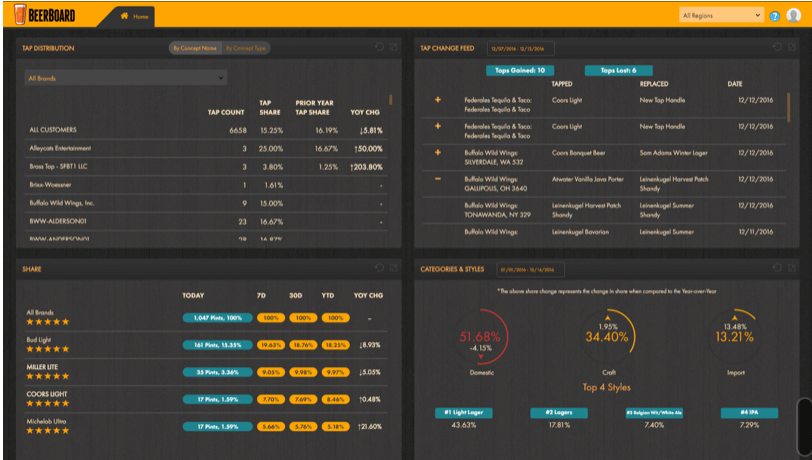The height and width of the screenshot is (460, 812).
Task: Expand the Categories & Styles panel
Action: (792, 268)
